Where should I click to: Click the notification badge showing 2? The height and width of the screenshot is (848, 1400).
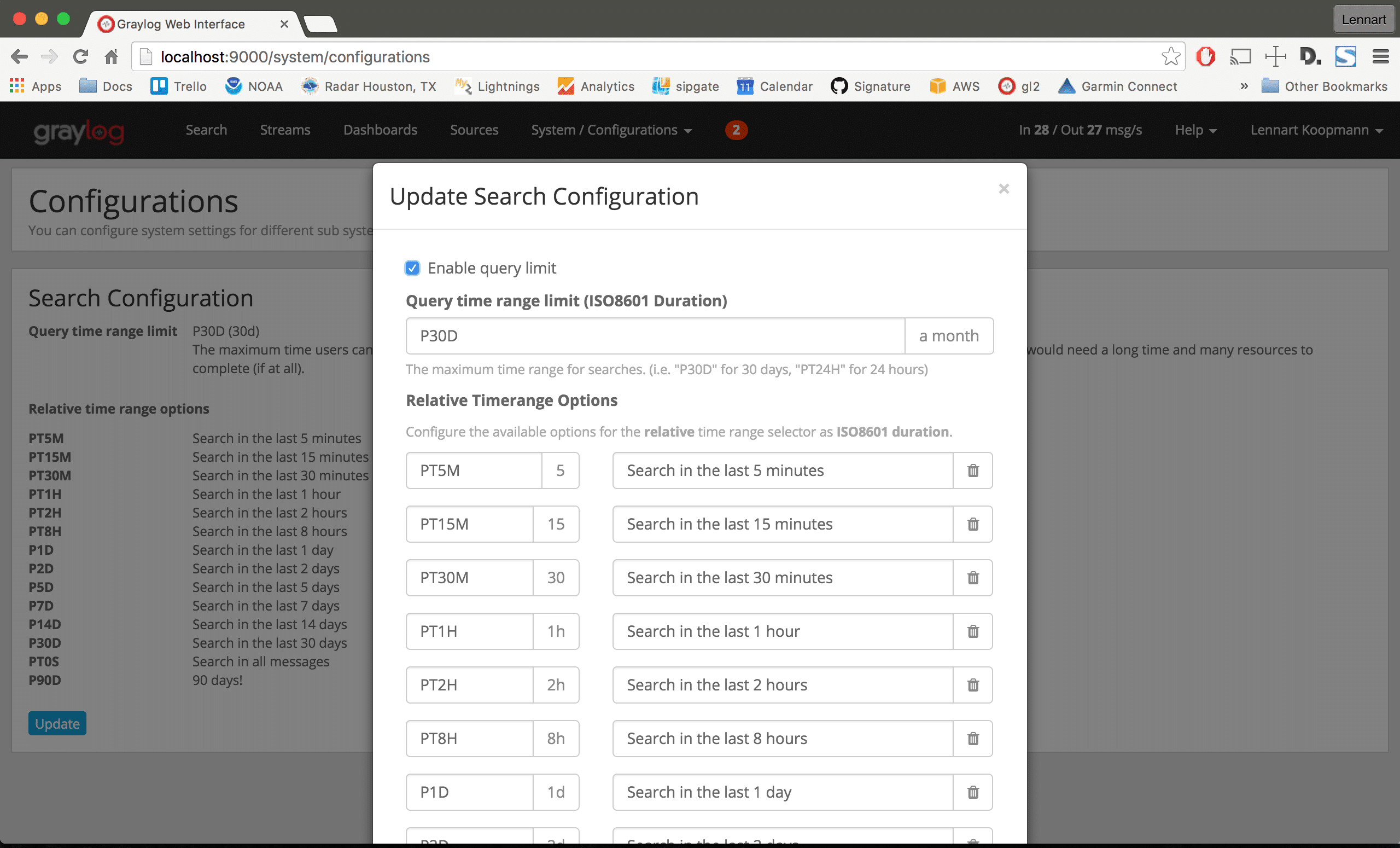tap(736, 130)
